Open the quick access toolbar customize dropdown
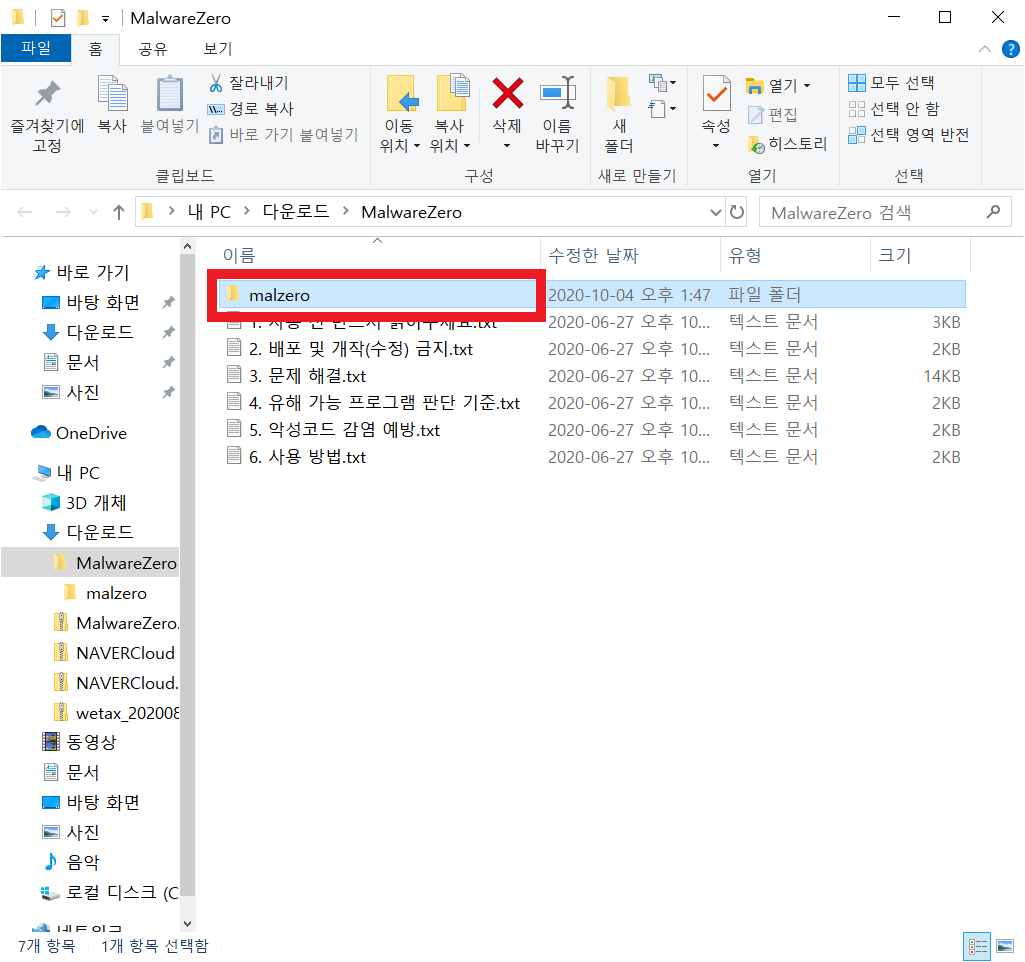The width and height of the screenshot is (1025, 962). tap(105, 18)
